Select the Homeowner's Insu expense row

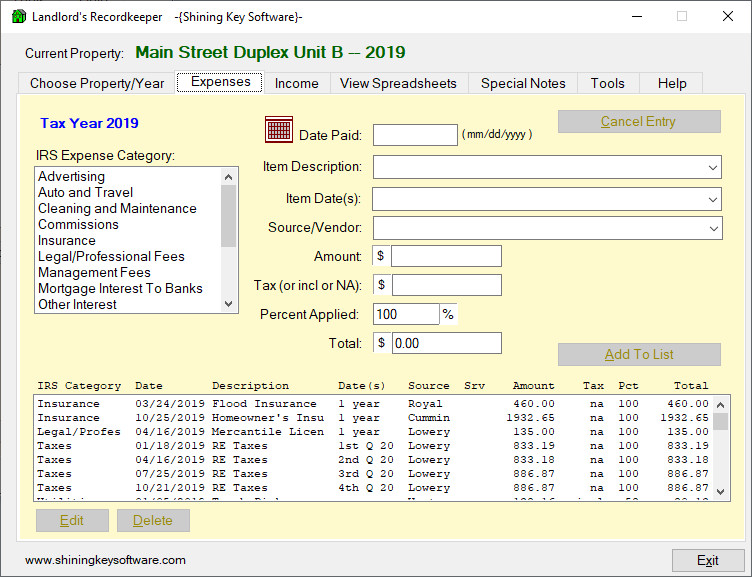pyautogui.click(x=373, y=418)
